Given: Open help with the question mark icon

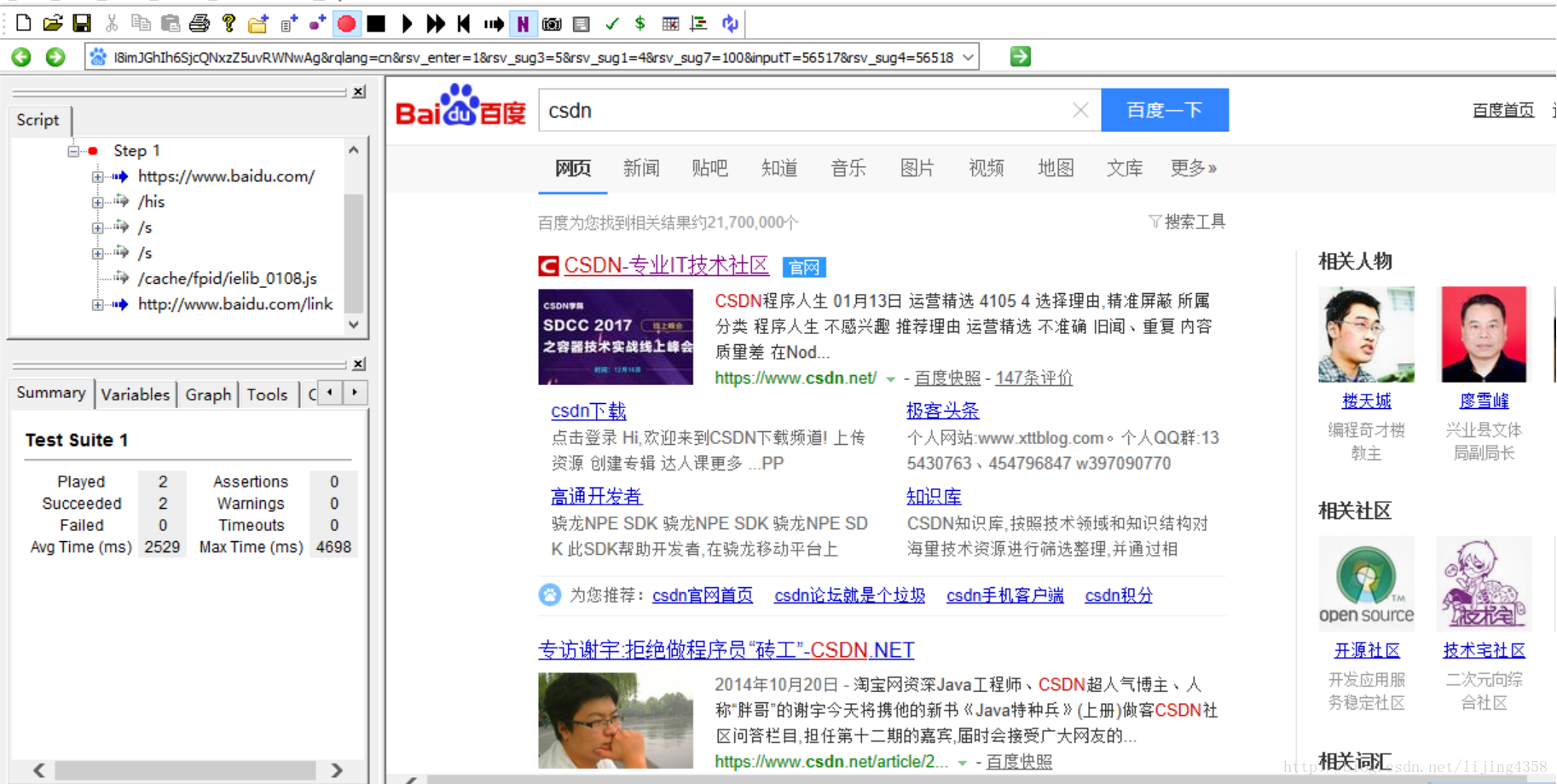Looking at the screenshot, I should (229, 23).
